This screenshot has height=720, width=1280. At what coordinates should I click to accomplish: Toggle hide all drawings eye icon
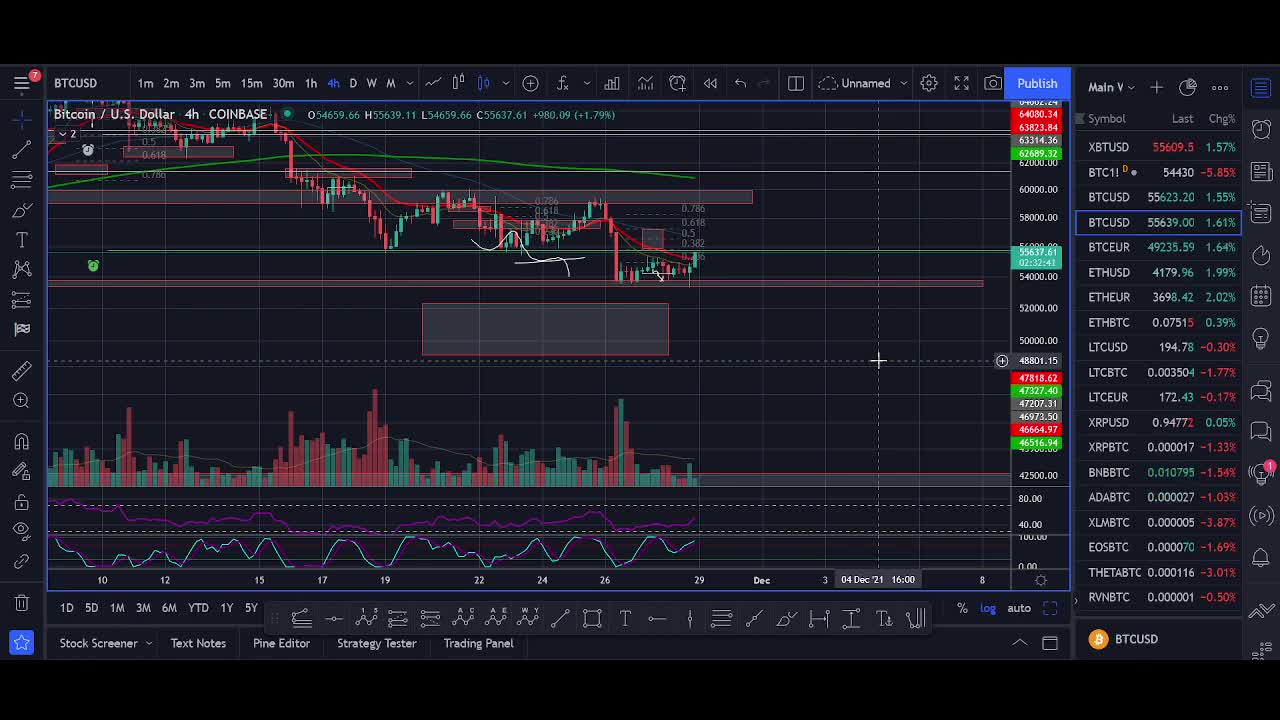[21, 531]
